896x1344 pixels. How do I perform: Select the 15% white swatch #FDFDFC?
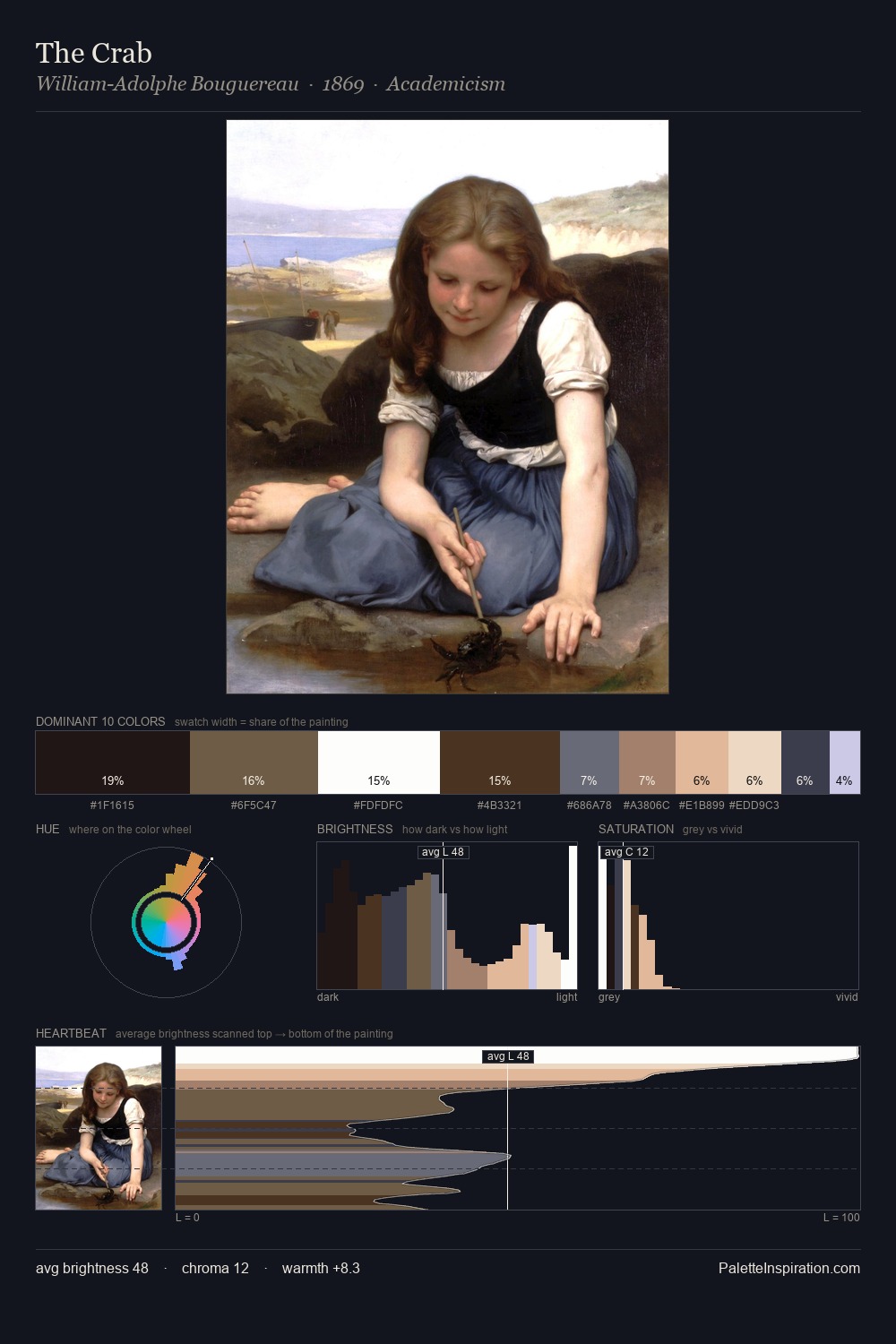pyautogui.click(x=379, y=762)
